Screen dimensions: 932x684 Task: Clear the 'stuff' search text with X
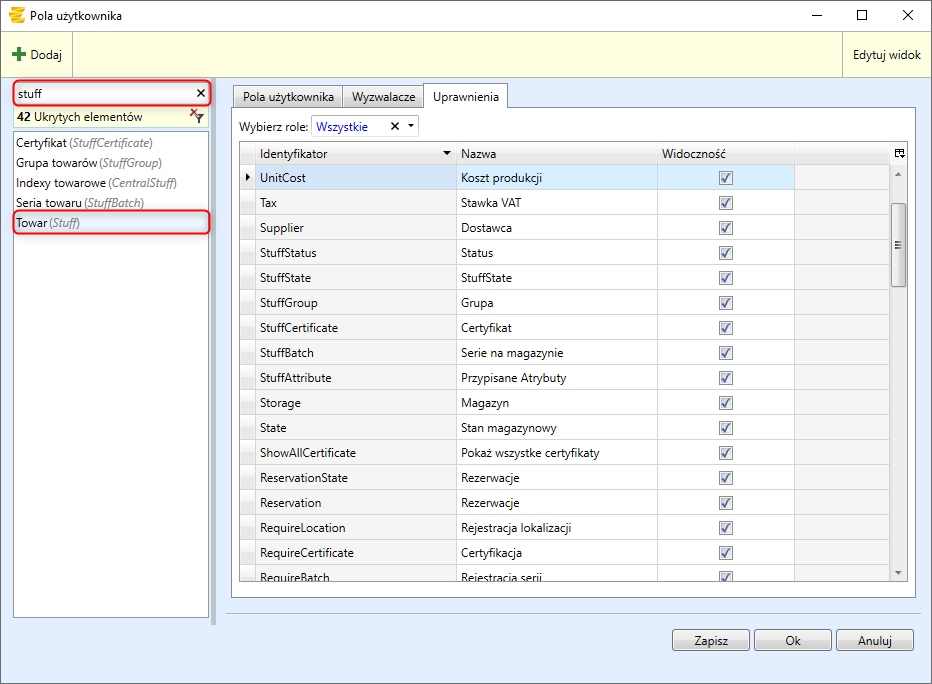(200, 93)
